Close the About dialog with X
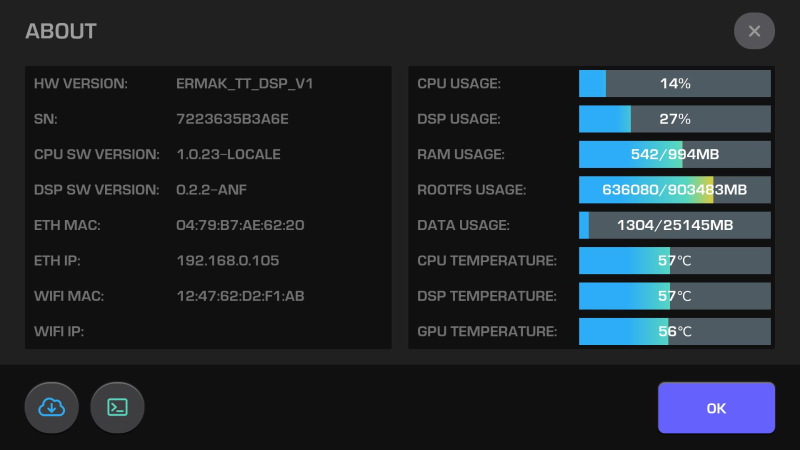The image size is (800, 450). 754,31
